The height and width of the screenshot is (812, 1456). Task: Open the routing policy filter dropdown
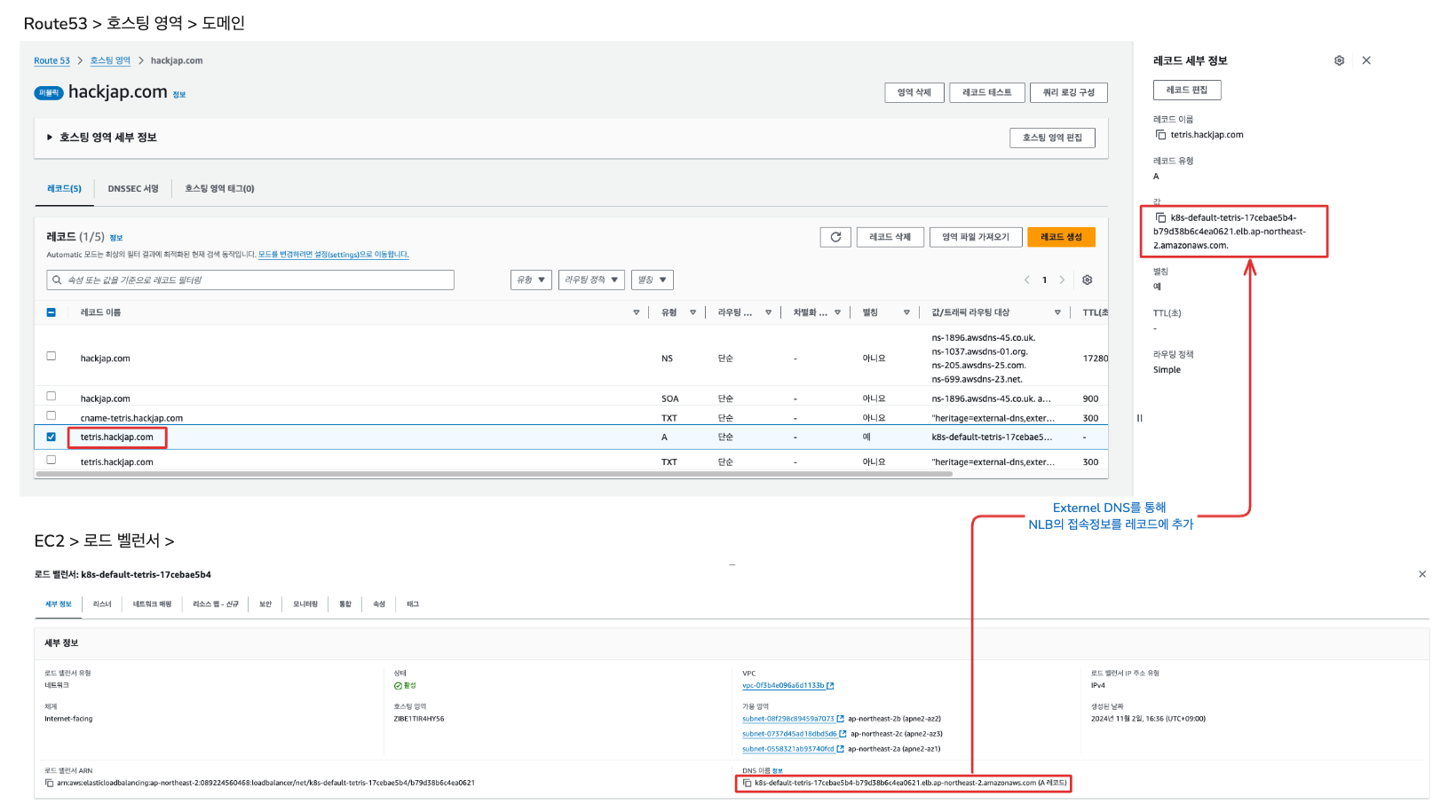(591, 280)
